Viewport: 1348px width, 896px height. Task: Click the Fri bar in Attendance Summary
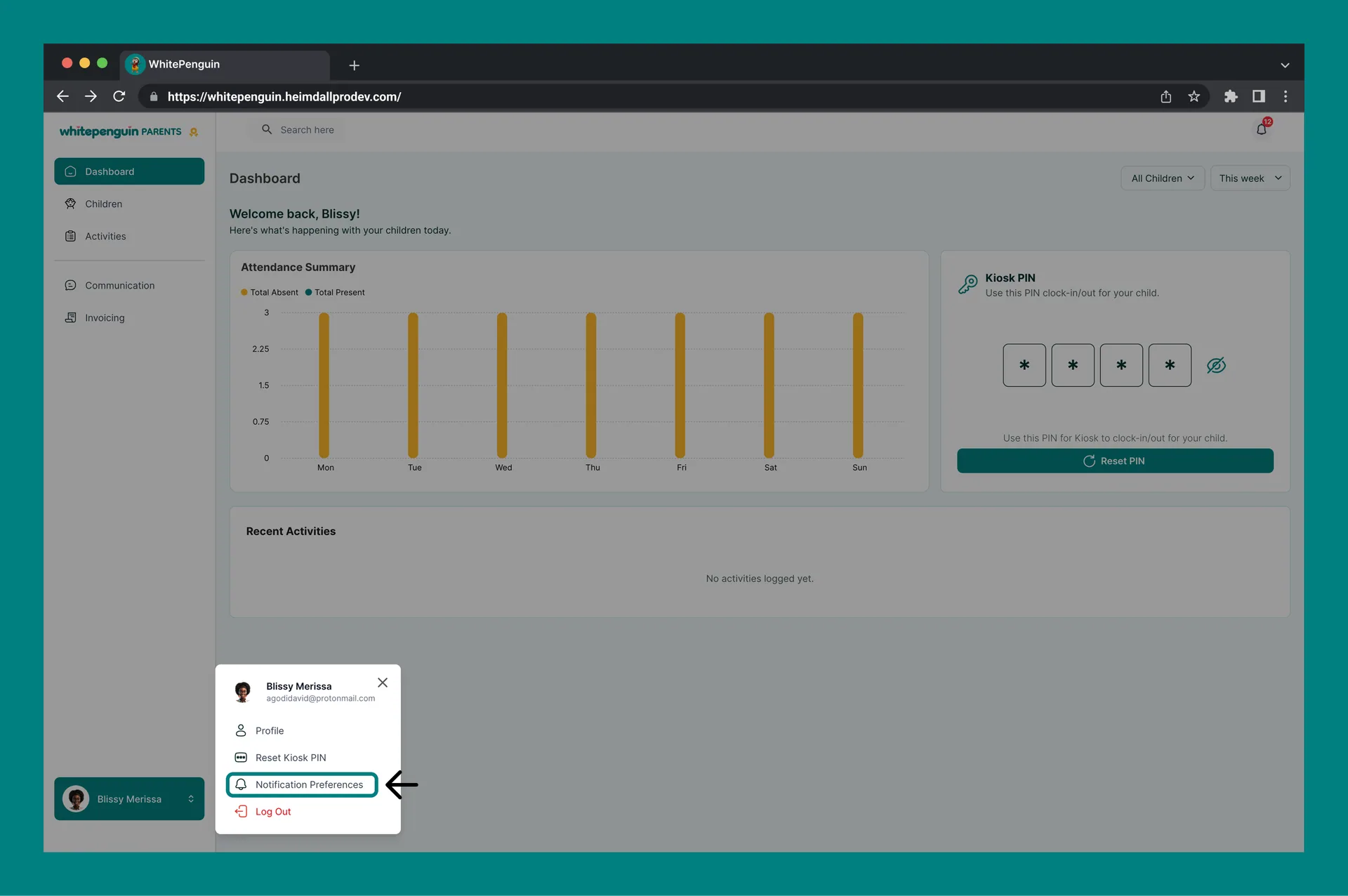[x=680, y=386]
